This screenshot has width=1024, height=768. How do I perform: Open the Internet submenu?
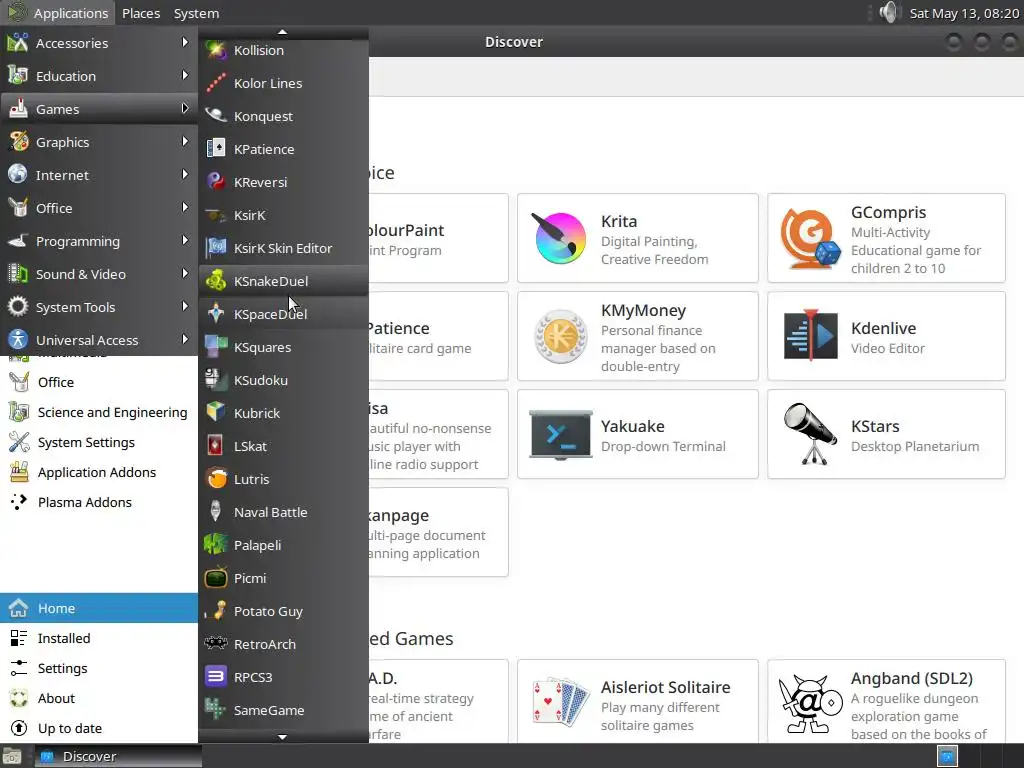click(99, 175)
